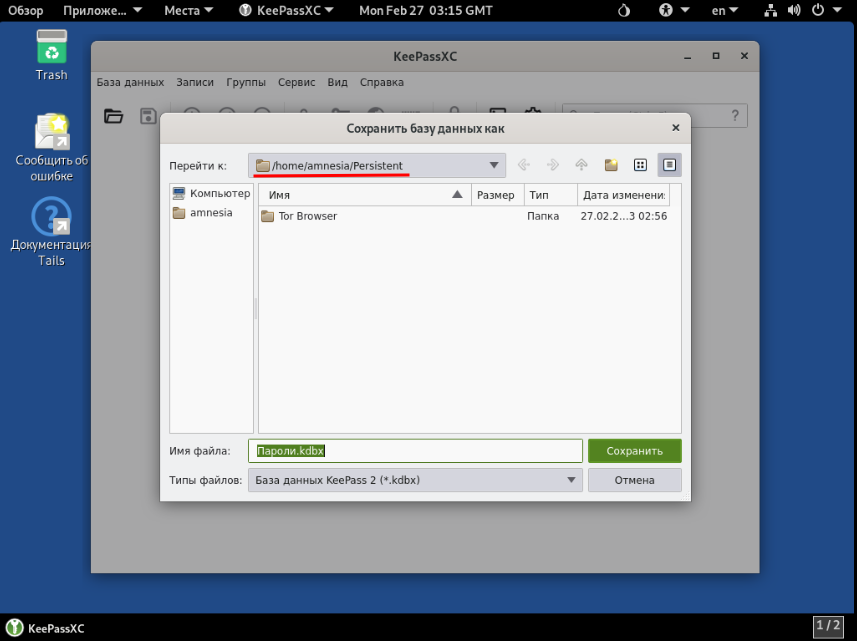Select the Tor Browser folder

tap(307, 216)
